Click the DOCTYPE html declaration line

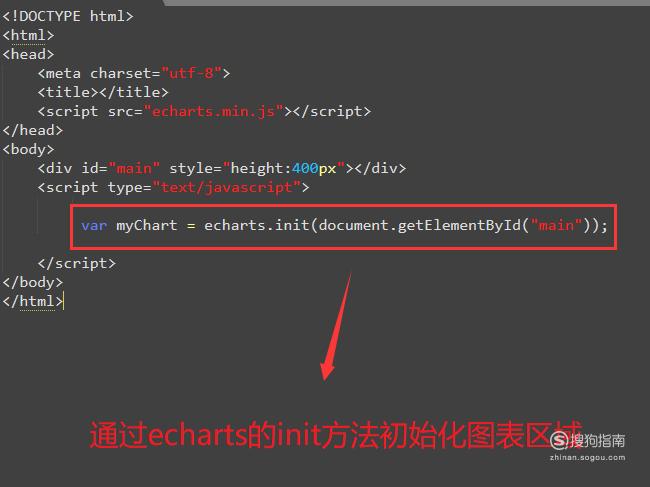68,16
